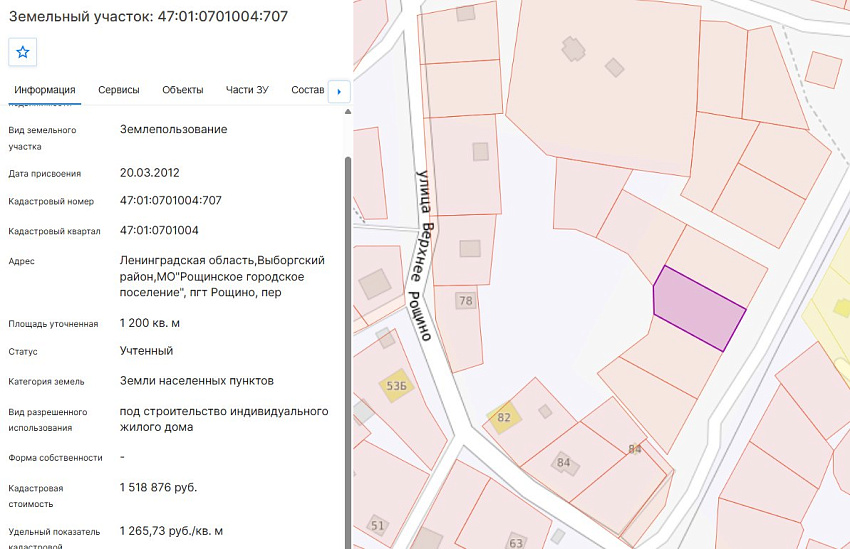Select building 84 on the map
Image resolution: width=850 pixels, height=549 pixels.
point(564,463)
